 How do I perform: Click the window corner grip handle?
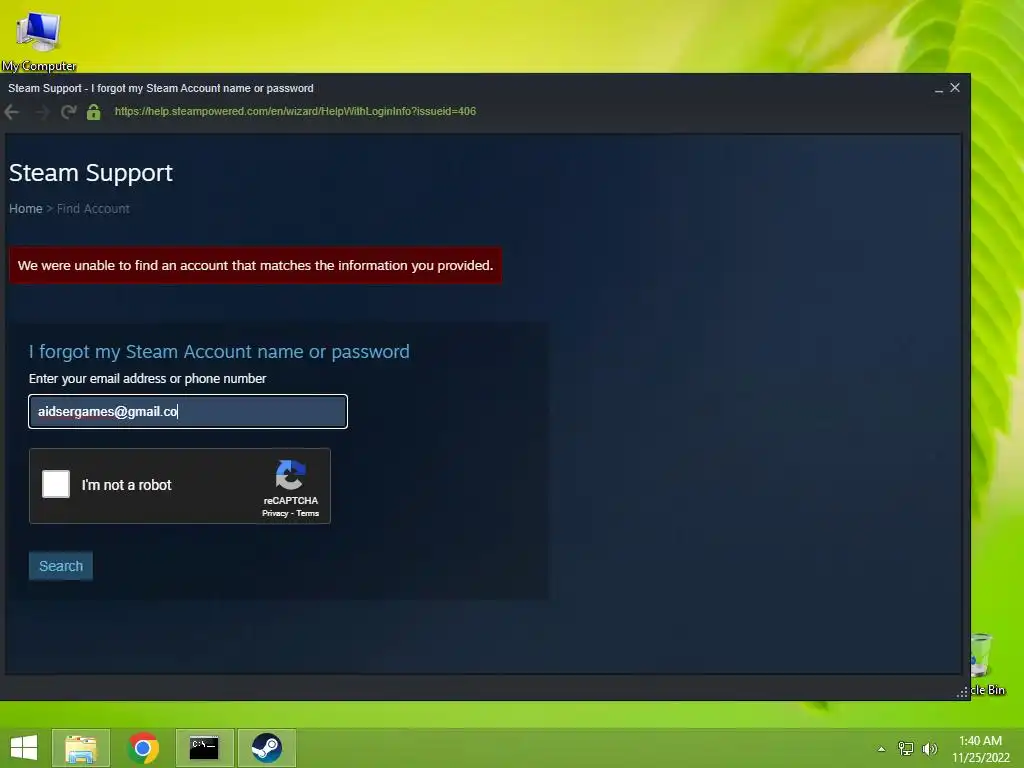point(963,692)
